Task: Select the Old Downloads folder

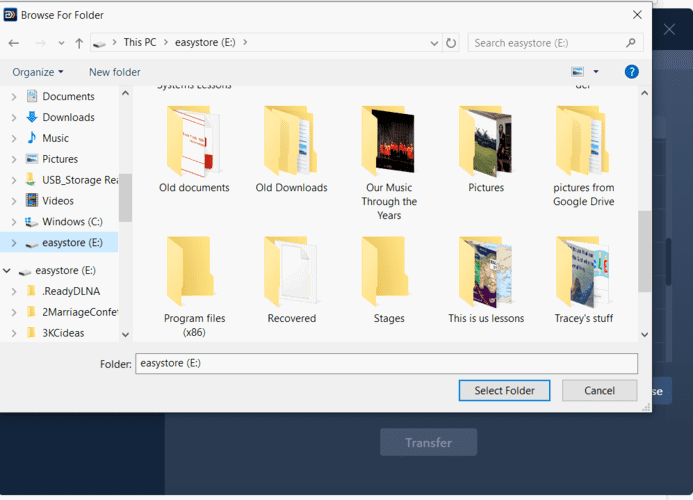Action: pyautogui.click(x=291, y=149)
